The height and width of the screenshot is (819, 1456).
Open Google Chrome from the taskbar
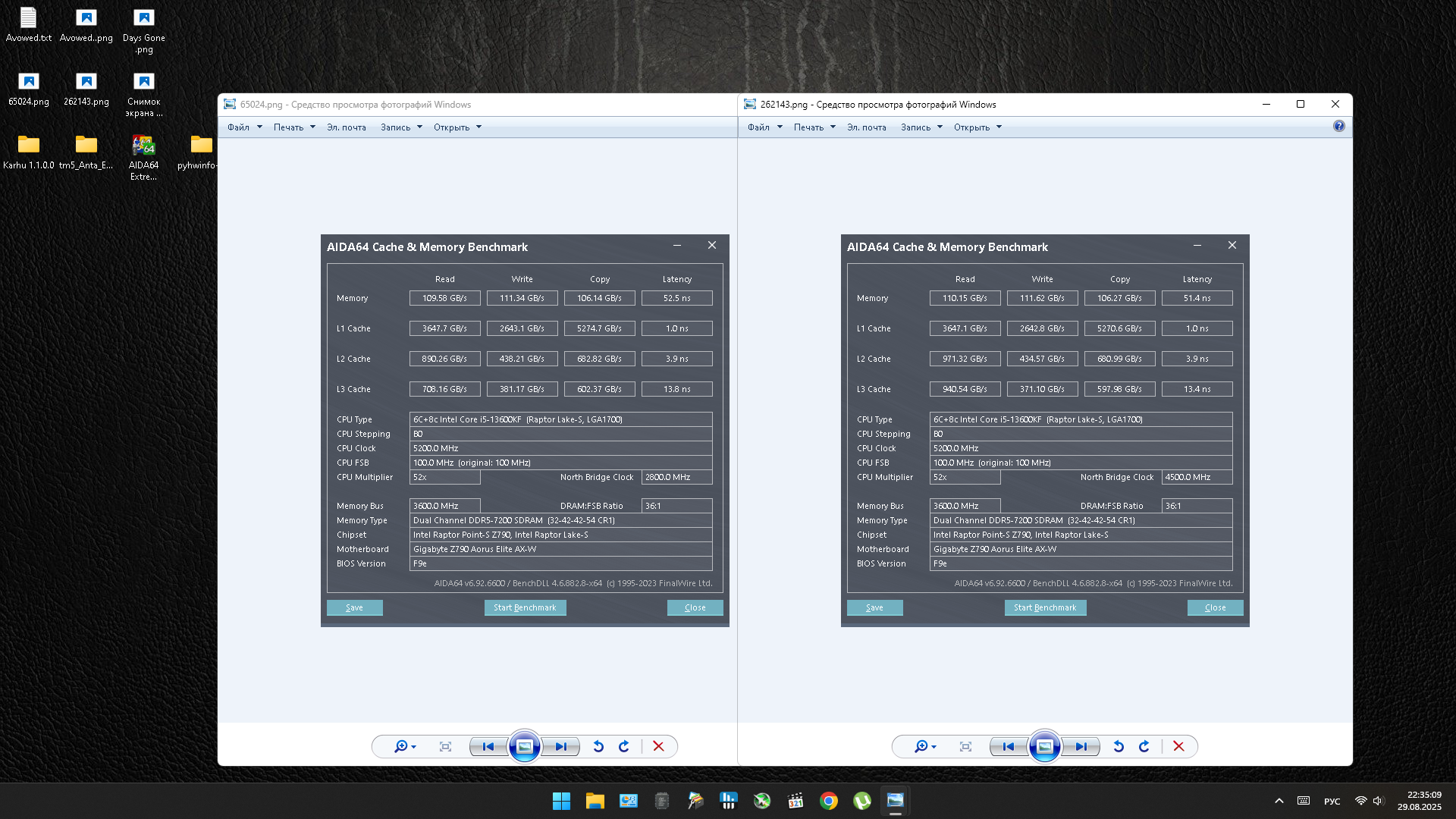pos(829,801)
